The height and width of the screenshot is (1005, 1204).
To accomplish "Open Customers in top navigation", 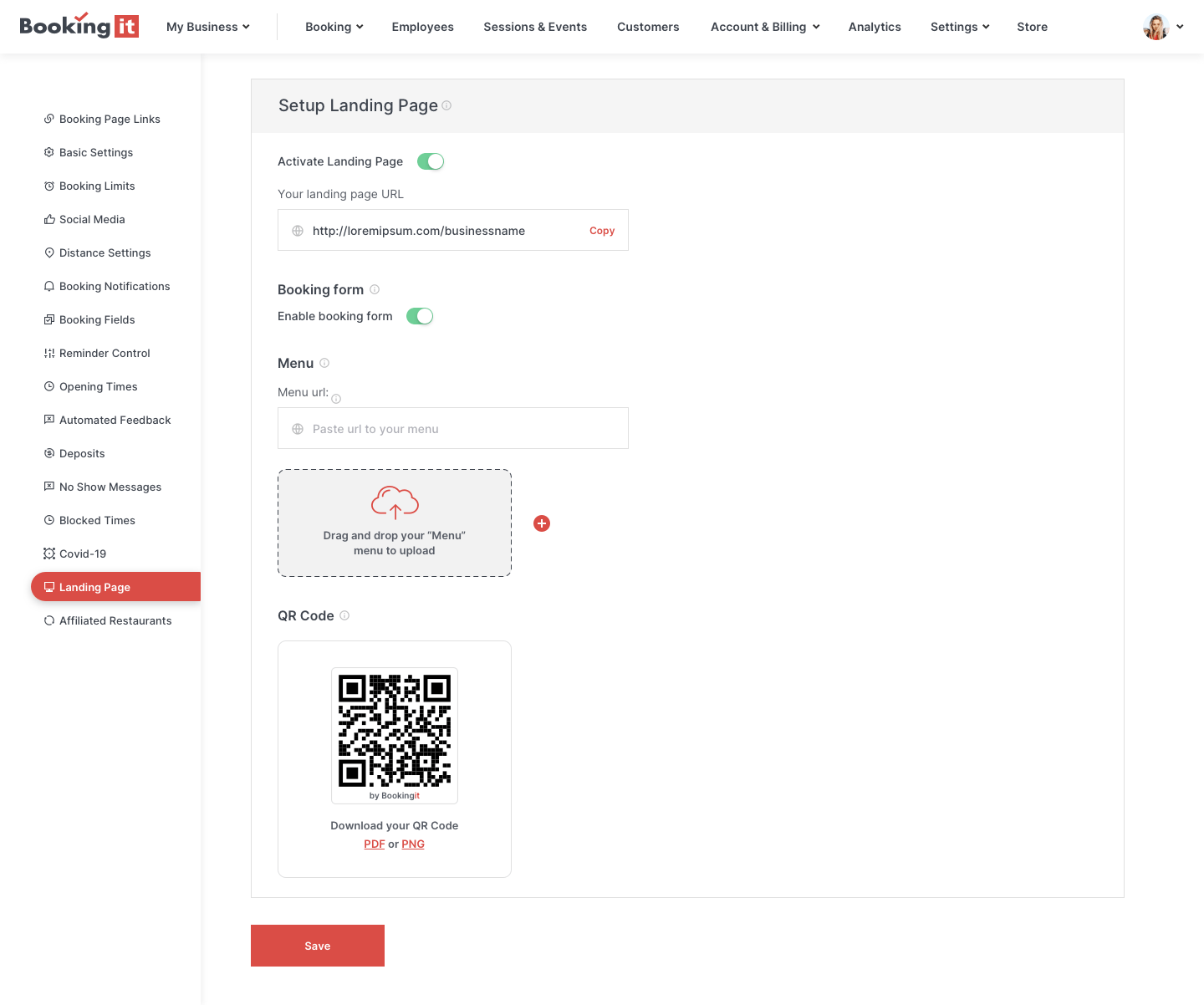I will [648, 27].
